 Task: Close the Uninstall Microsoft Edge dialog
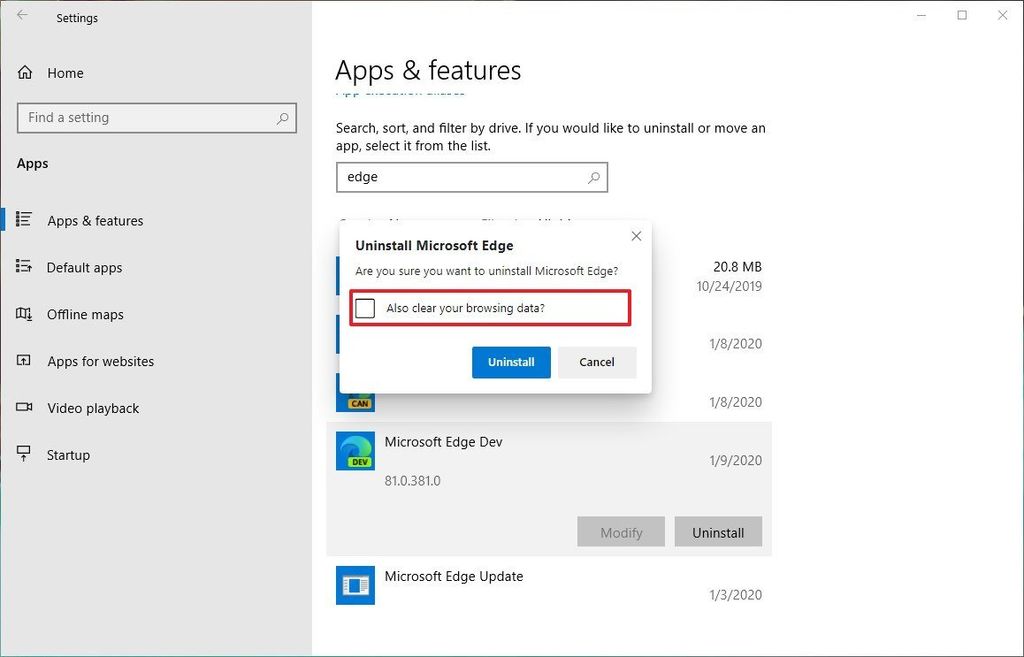click(636, 236)
